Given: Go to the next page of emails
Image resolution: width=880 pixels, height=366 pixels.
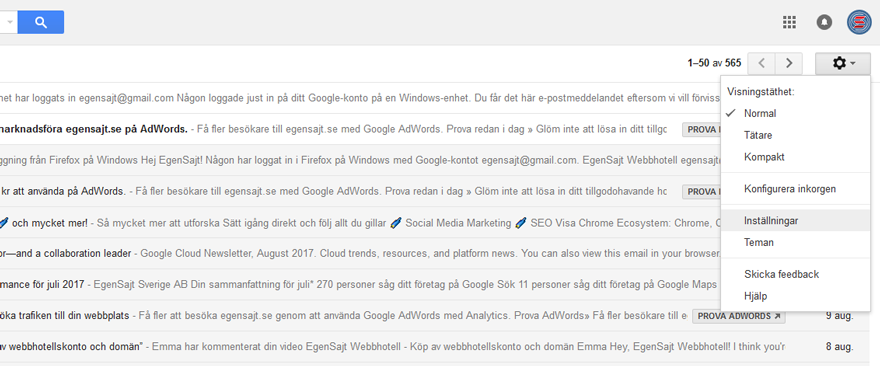Looking at the screenshot, I should 789,63.
